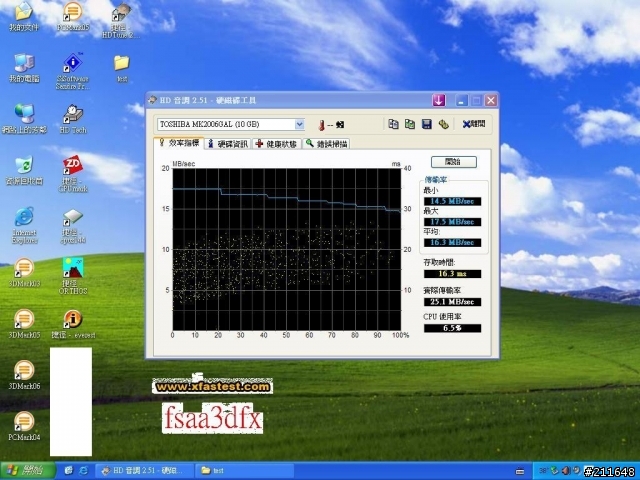This screenshot has height=480, width=640.
Task: Click the second copy screenshot icon
Action: pyautogui.click(x=410, y=124)
